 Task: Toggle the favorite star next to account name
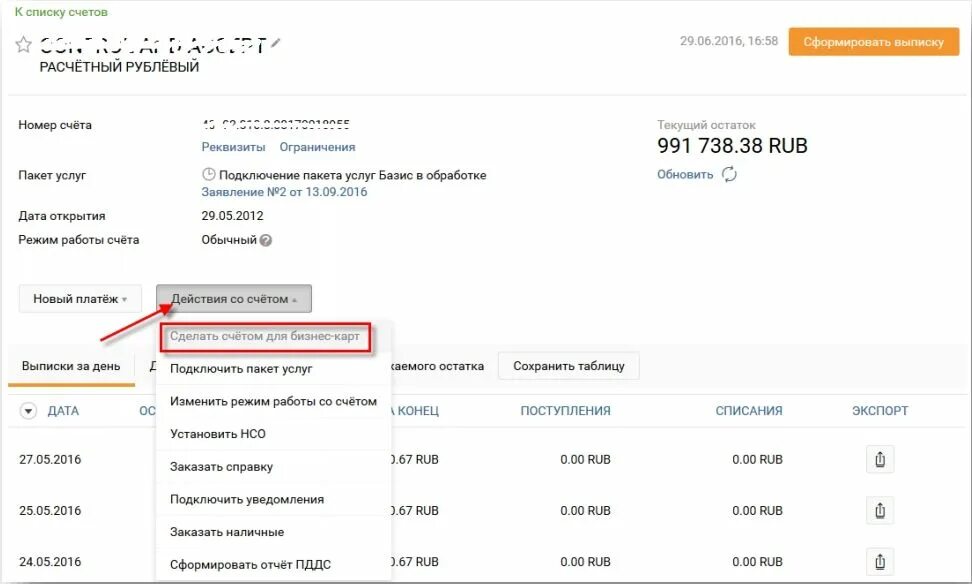tap(22, 42)
